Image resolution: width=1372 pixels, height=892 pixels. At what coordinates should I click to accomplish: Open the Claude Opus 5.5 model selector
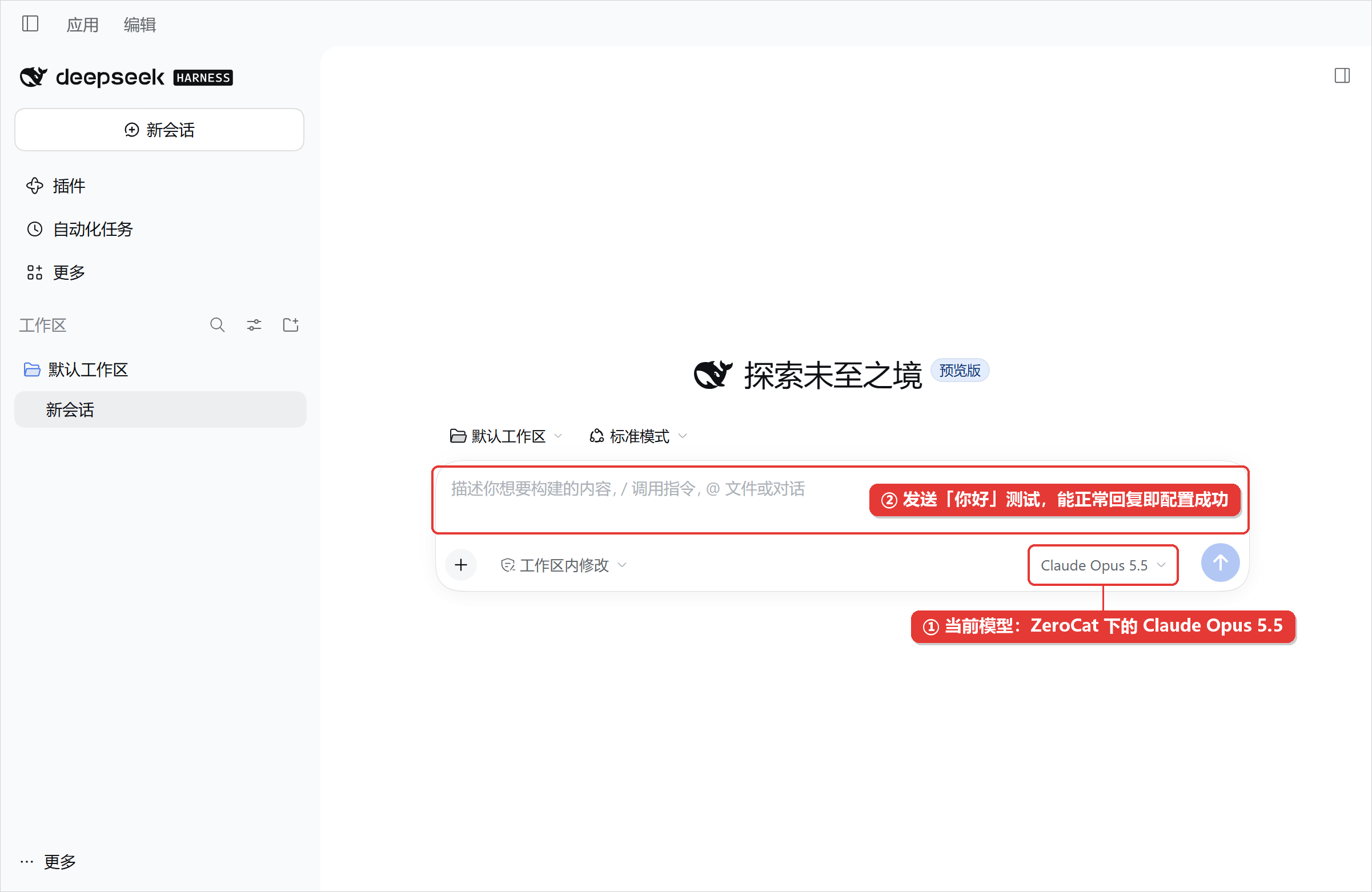(x=1103, y=565)
